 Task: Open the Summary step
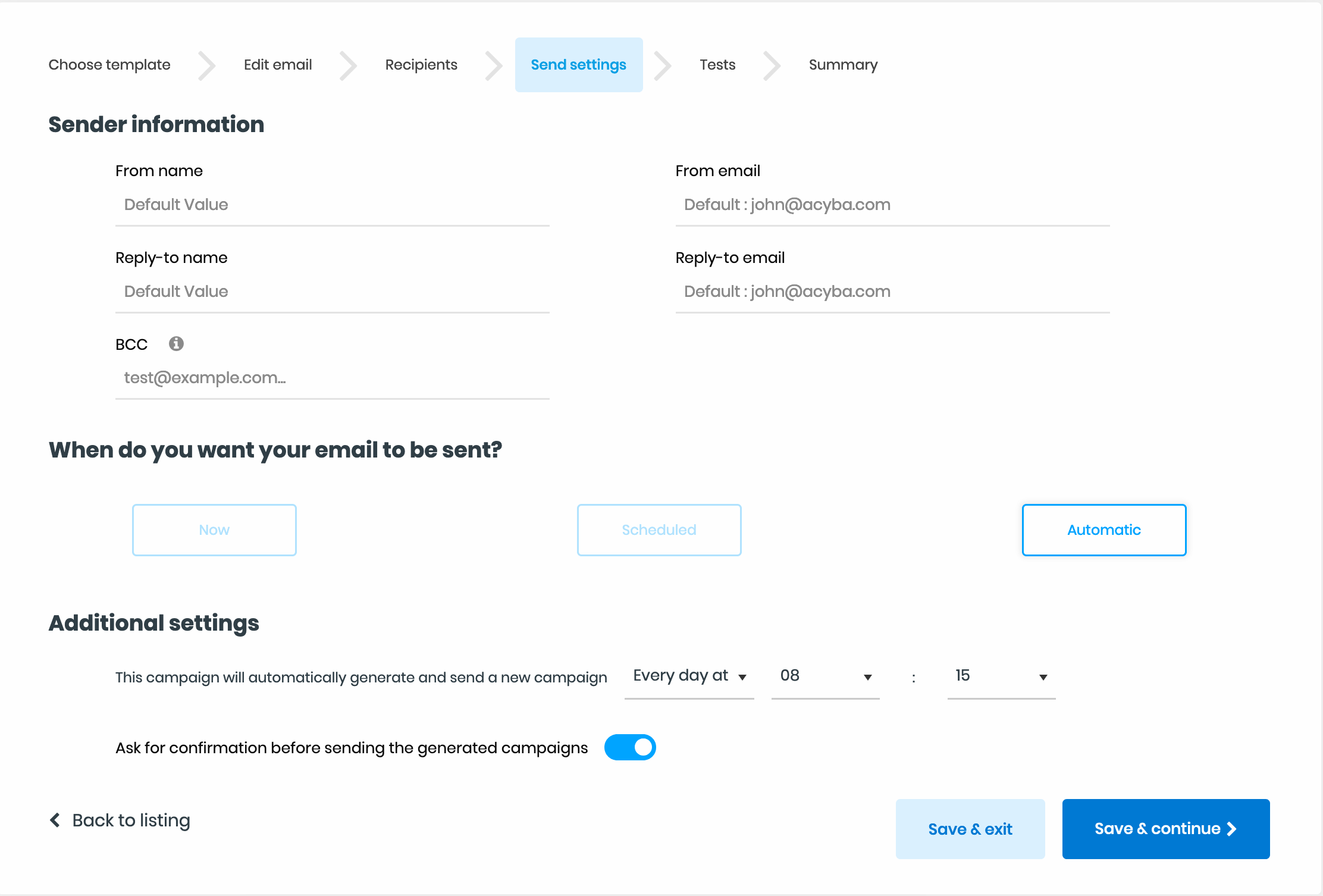[843, 65]
